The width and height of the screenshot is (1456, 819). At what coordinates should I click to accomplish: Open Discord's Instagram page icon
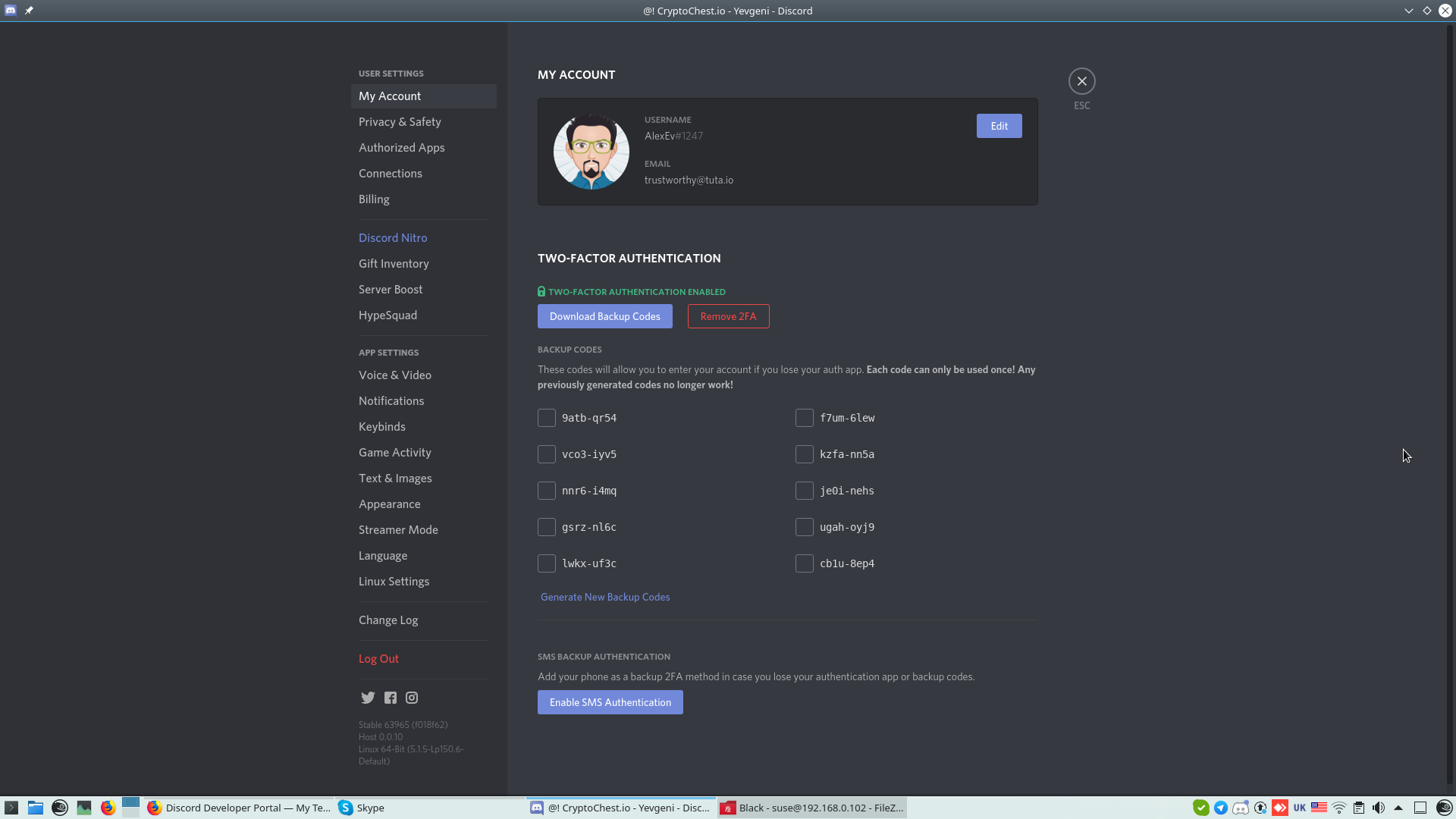click(412, 698)
